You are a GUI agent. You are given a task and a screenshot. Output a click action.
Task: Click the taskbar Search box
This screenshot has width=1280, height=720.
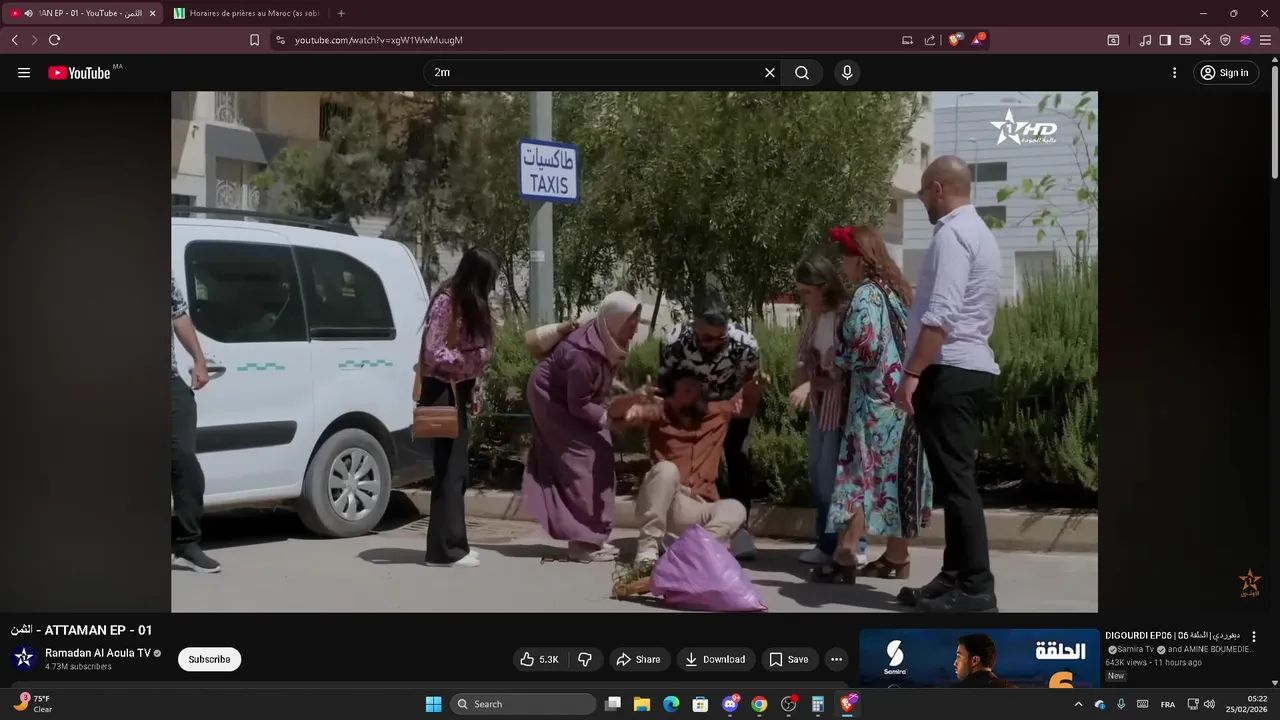pos(523,704)
